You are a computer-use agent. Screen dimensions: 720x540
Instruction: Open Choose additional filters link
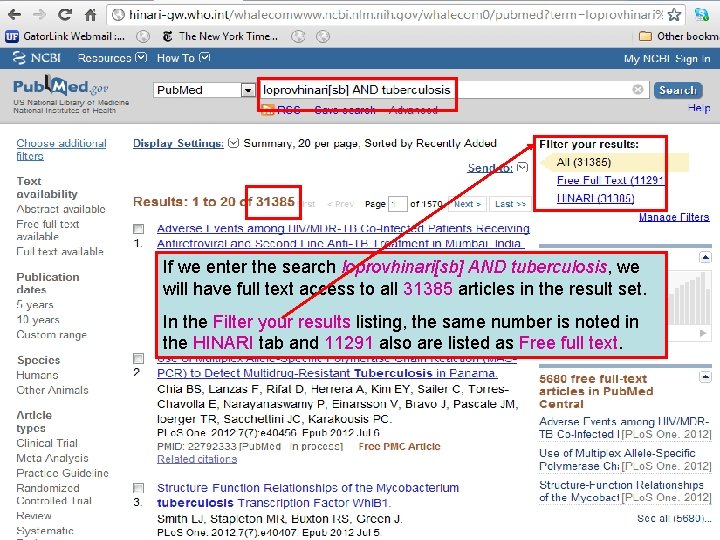[x=61, y=150]
